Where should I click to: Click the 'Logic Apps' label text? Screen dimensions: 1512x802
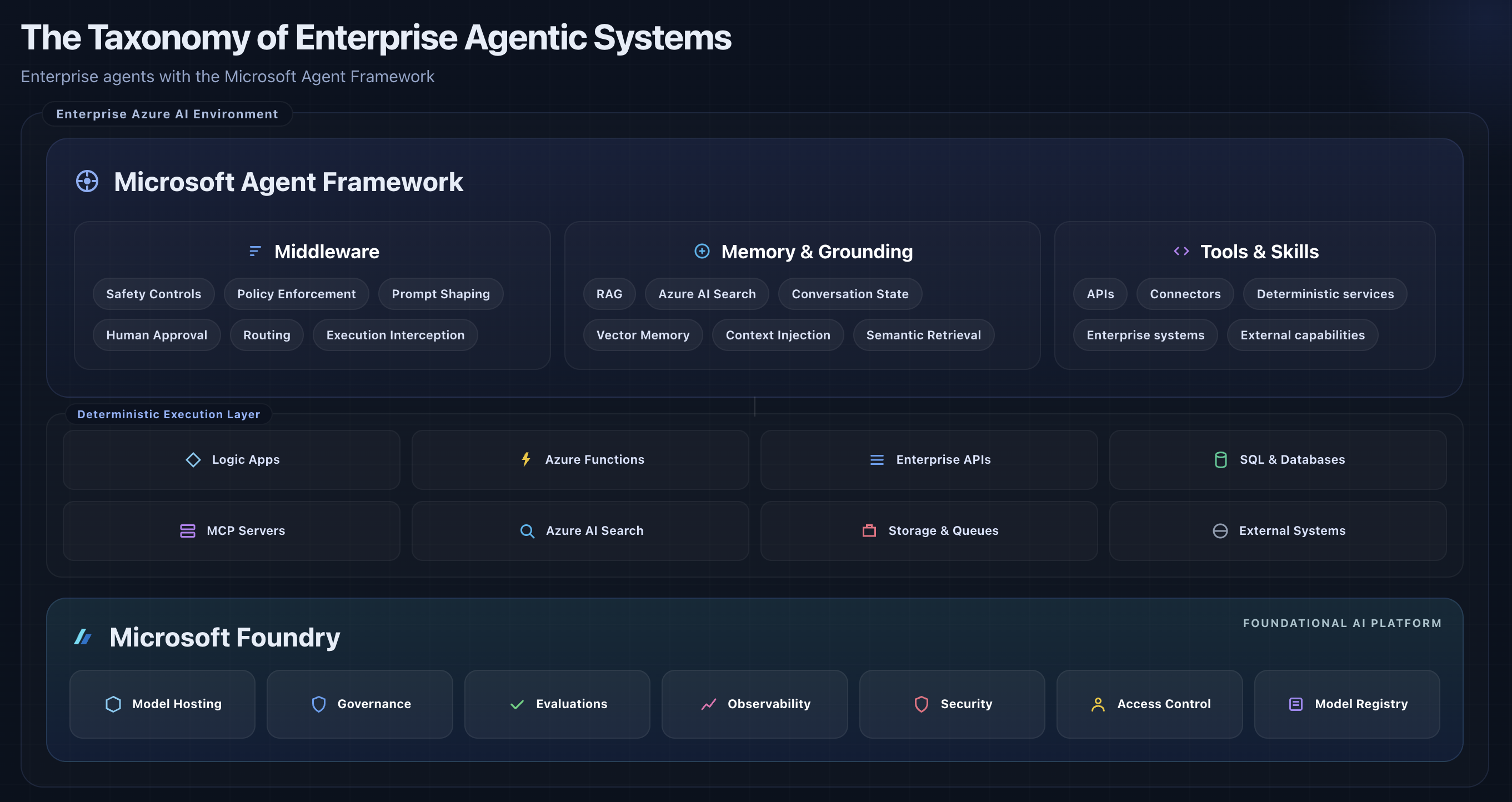tap(246, 460)
